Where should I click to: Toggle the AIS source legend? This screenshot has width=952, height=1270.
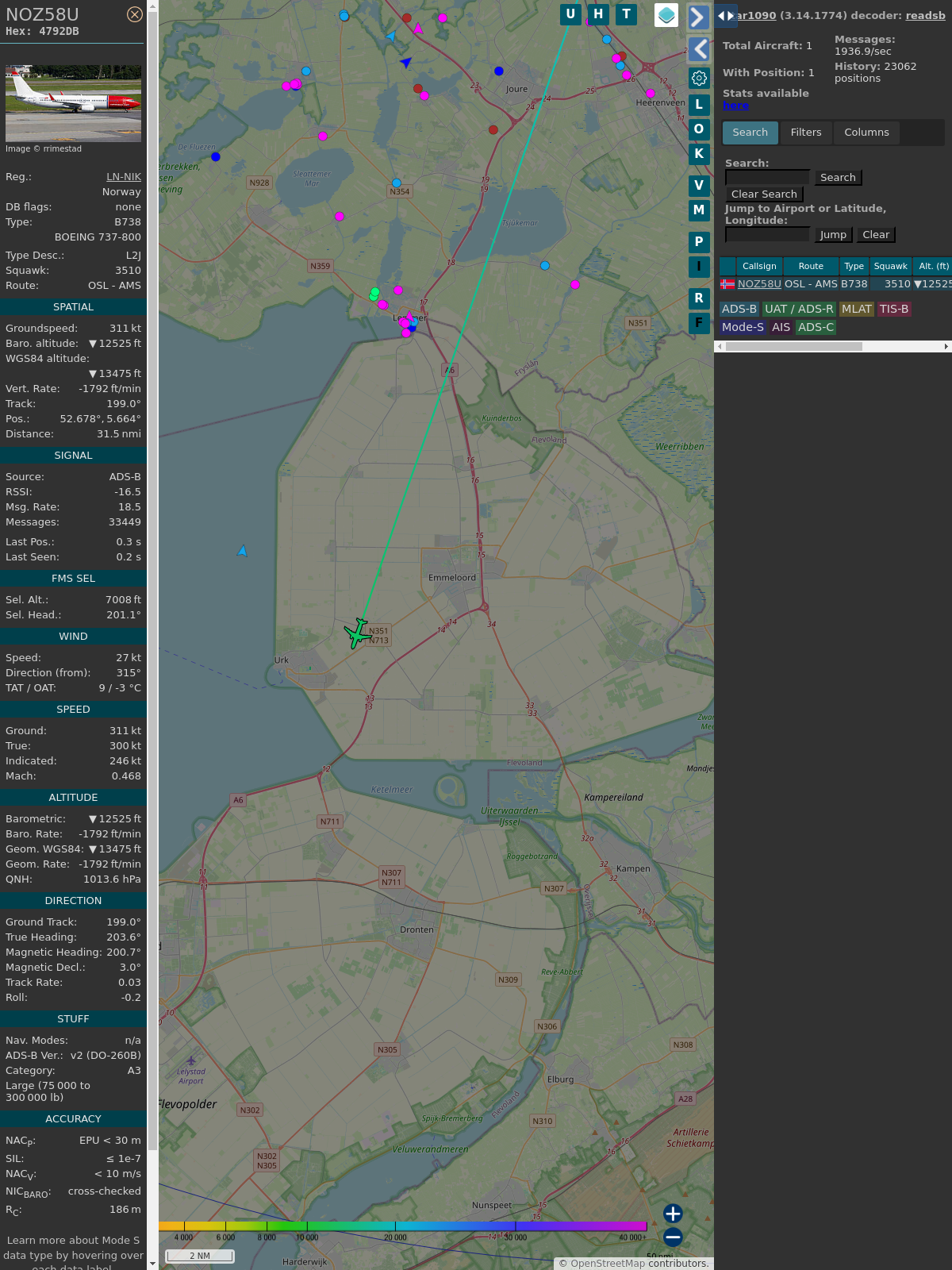pyautogui.click(x=781, y=328)
